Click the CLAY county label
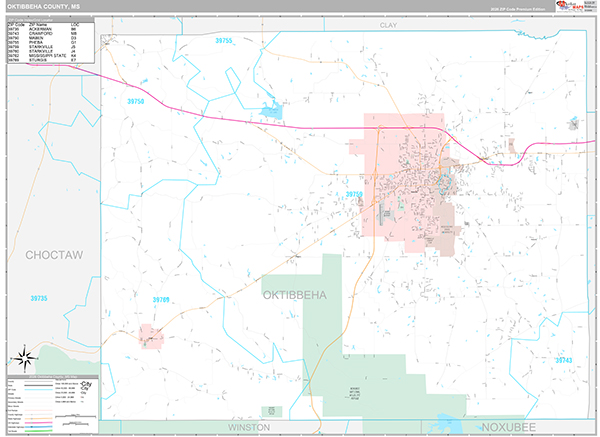The image size is (600, 437). [x=388, y=22]
